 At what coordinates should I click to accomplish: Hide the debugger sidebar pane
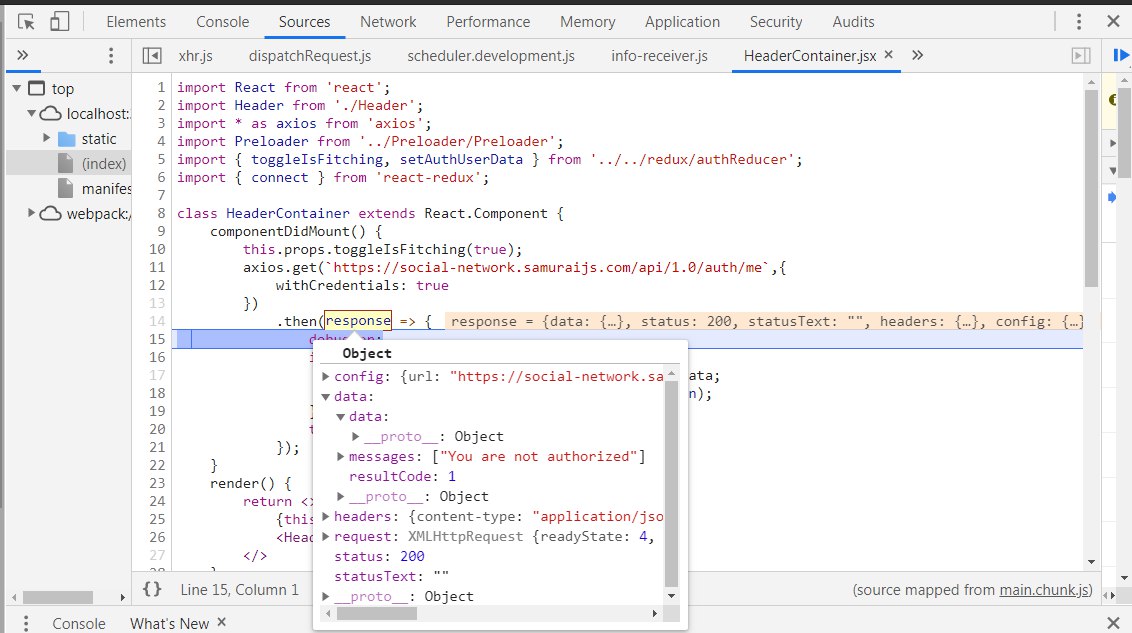click(x=1081, y=56)
